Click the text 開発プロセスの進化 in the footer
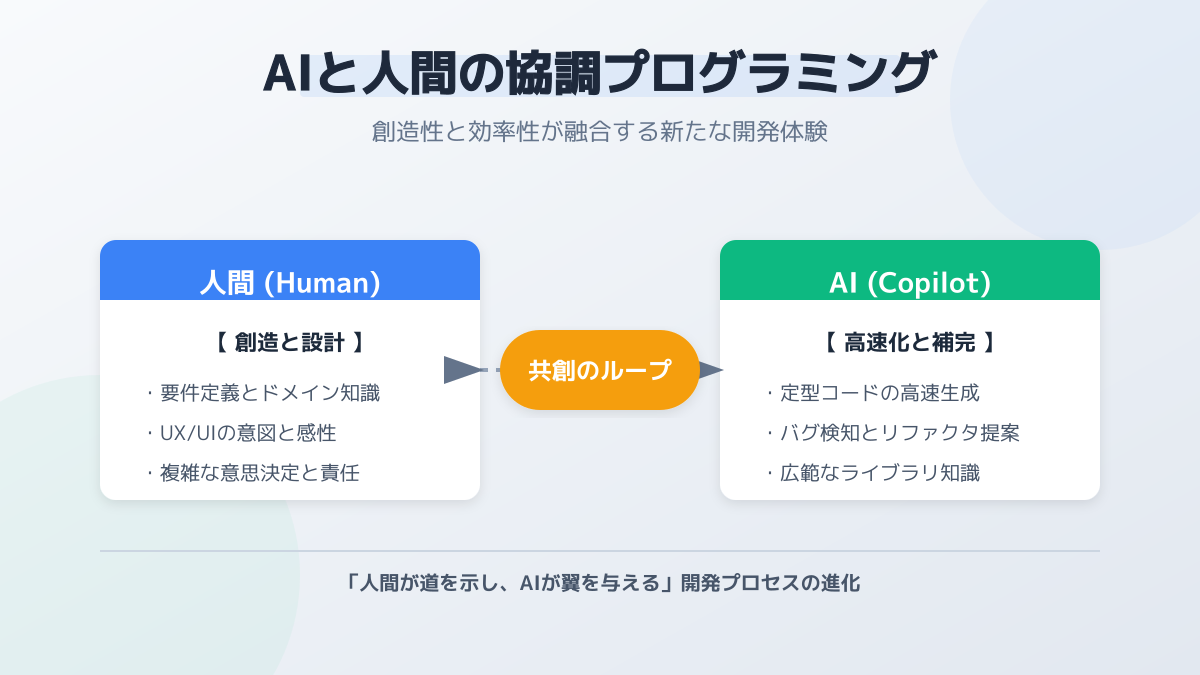This screenshot has width=1200, height=675. coord(770,583)
